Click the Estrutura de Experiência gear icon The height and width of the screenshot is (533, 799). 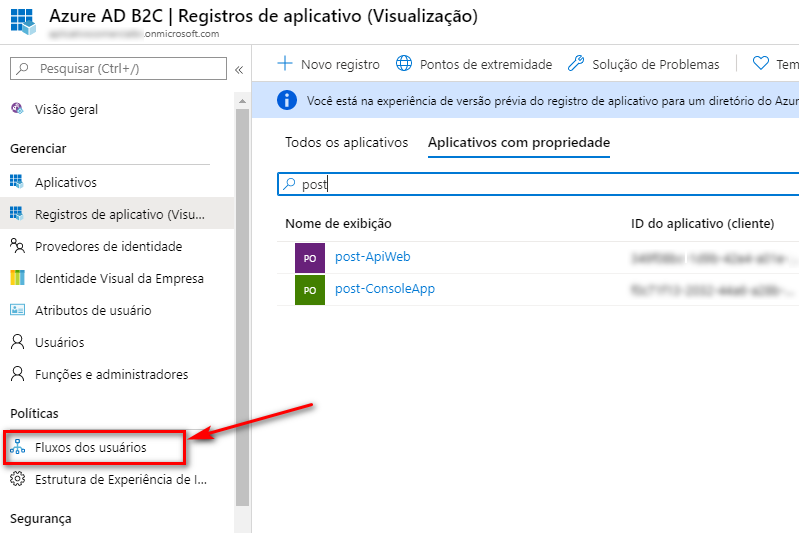[16, 479]
